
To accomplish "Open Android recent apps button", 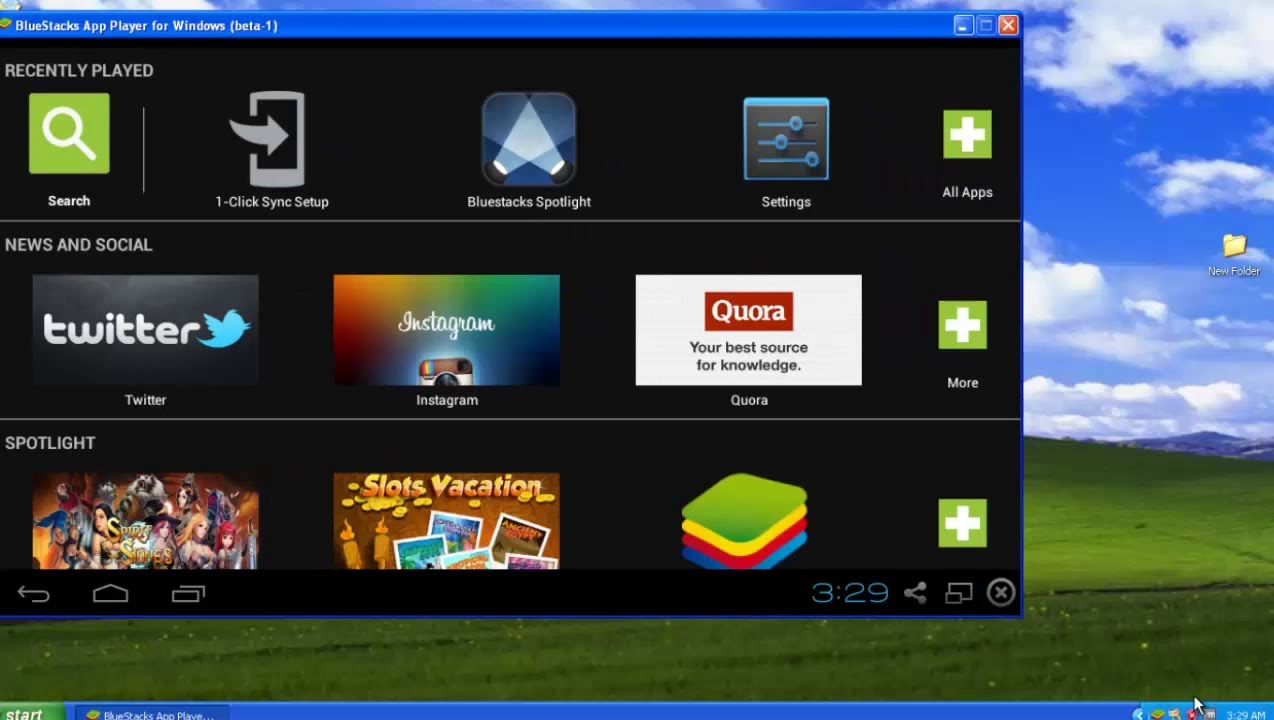I will [x=188, y=594].
